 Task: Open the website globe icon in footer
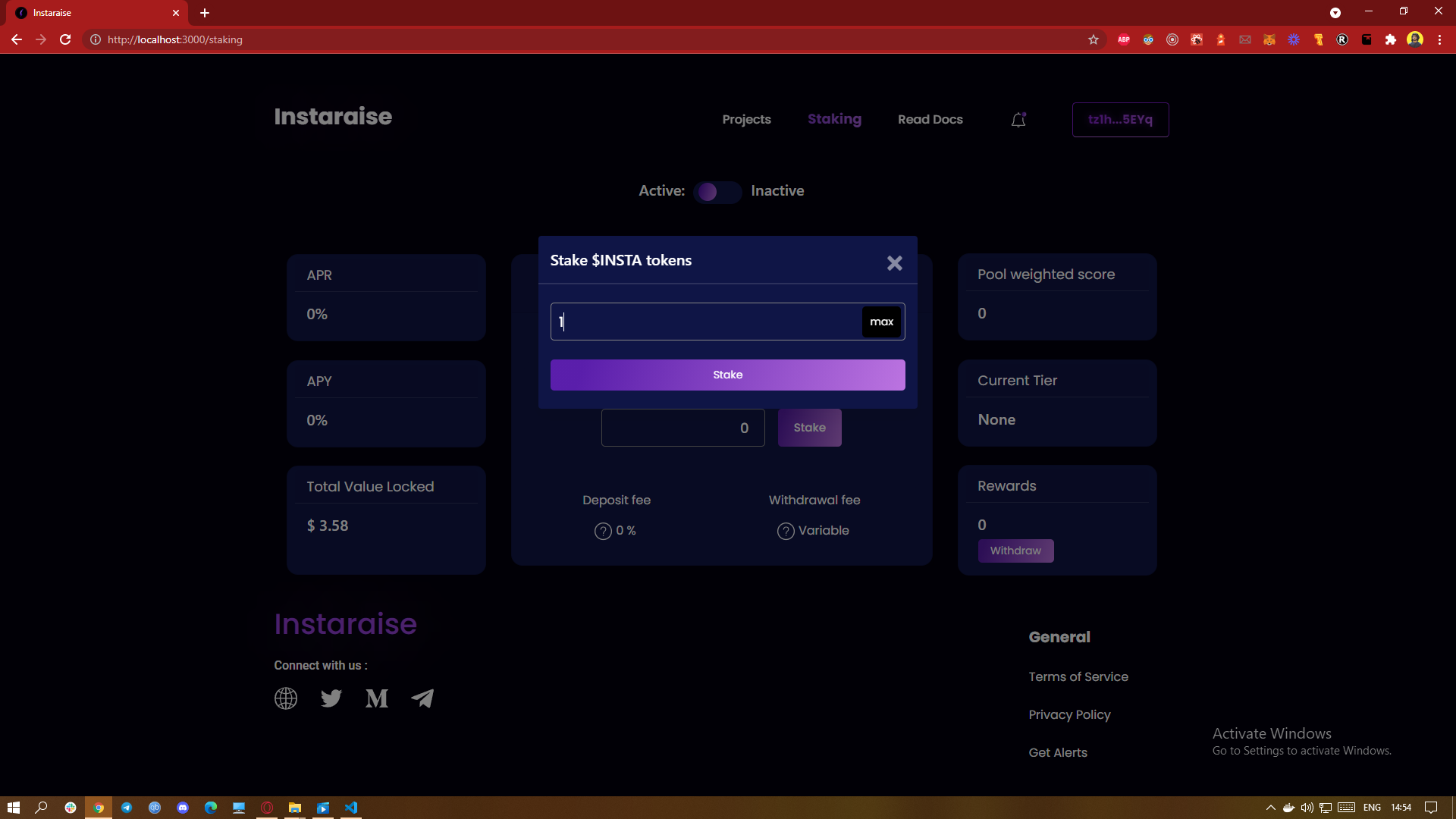tap(286, 698)
